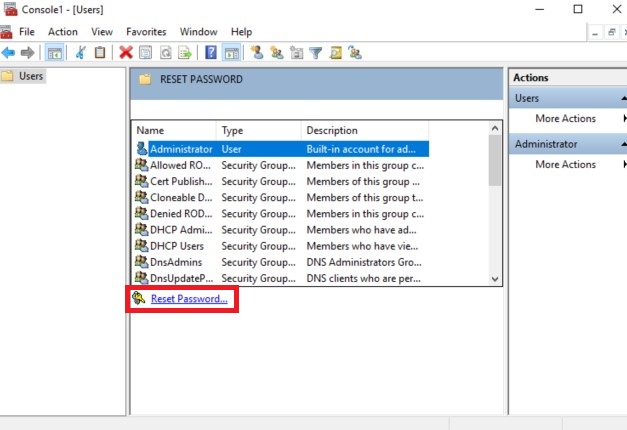Sort list by Description column
This screenshot has width=627, height=430.
365,130
